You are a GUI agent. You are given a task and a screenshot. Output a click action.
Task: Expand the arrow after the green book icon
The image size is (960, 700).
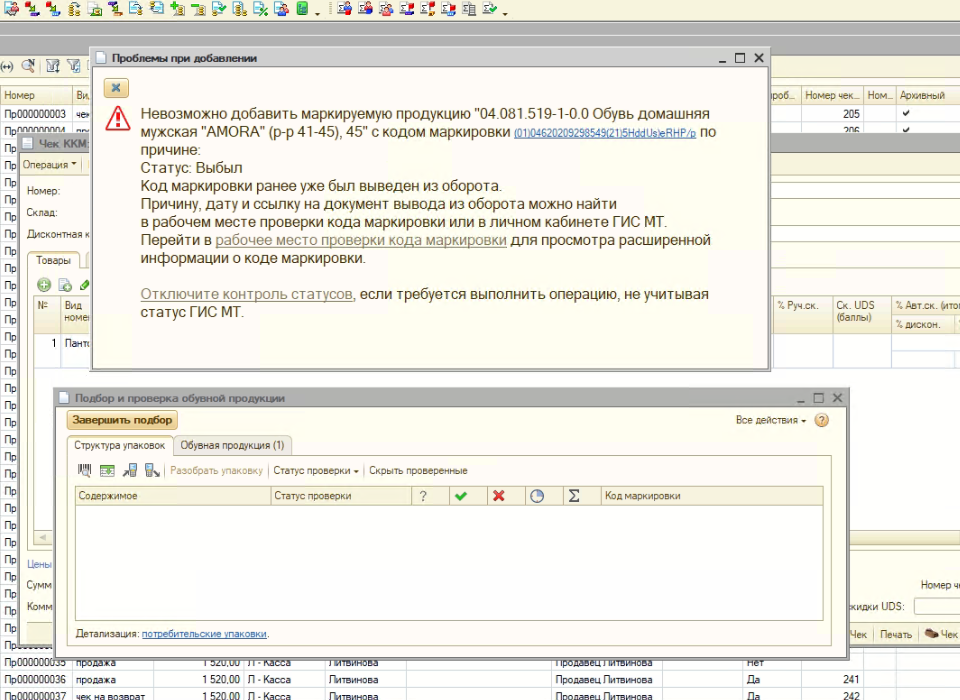tap(317, 12)
